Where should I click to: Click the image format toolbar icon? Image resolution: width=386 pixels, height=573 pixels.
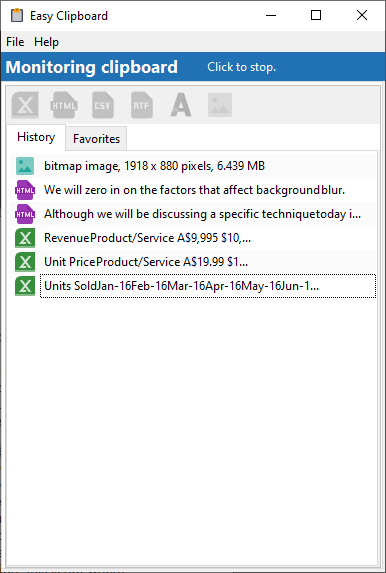point(220,105)
